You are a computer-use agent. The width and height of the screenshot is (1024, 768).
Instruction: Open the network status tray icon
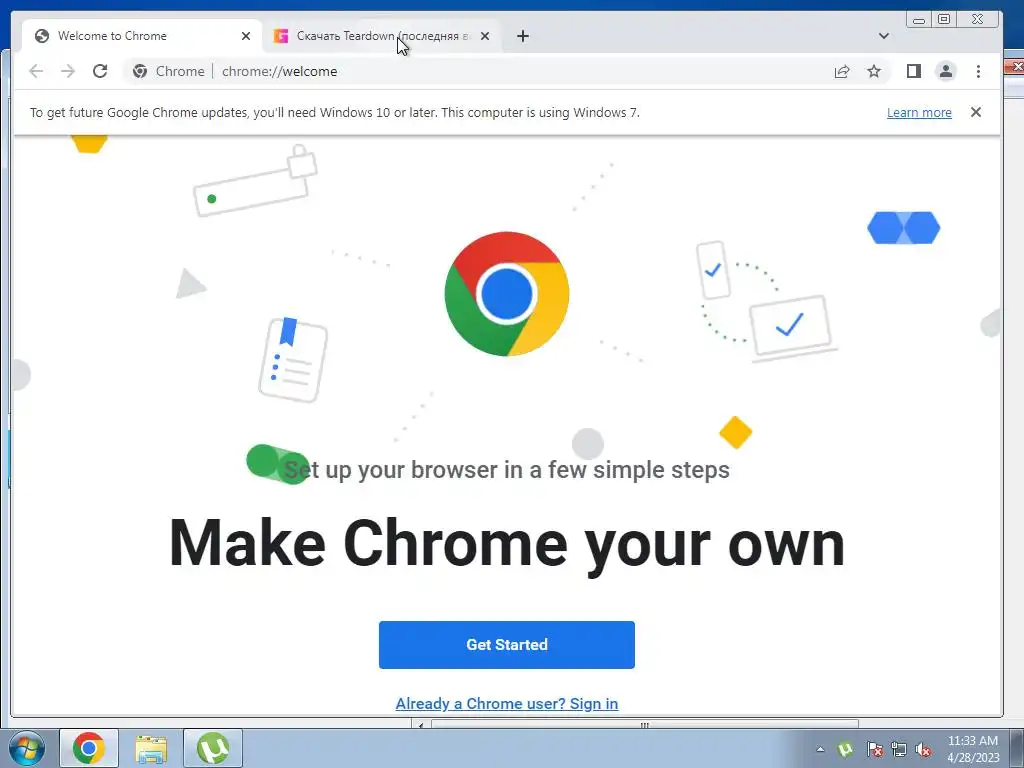(899, 749)
